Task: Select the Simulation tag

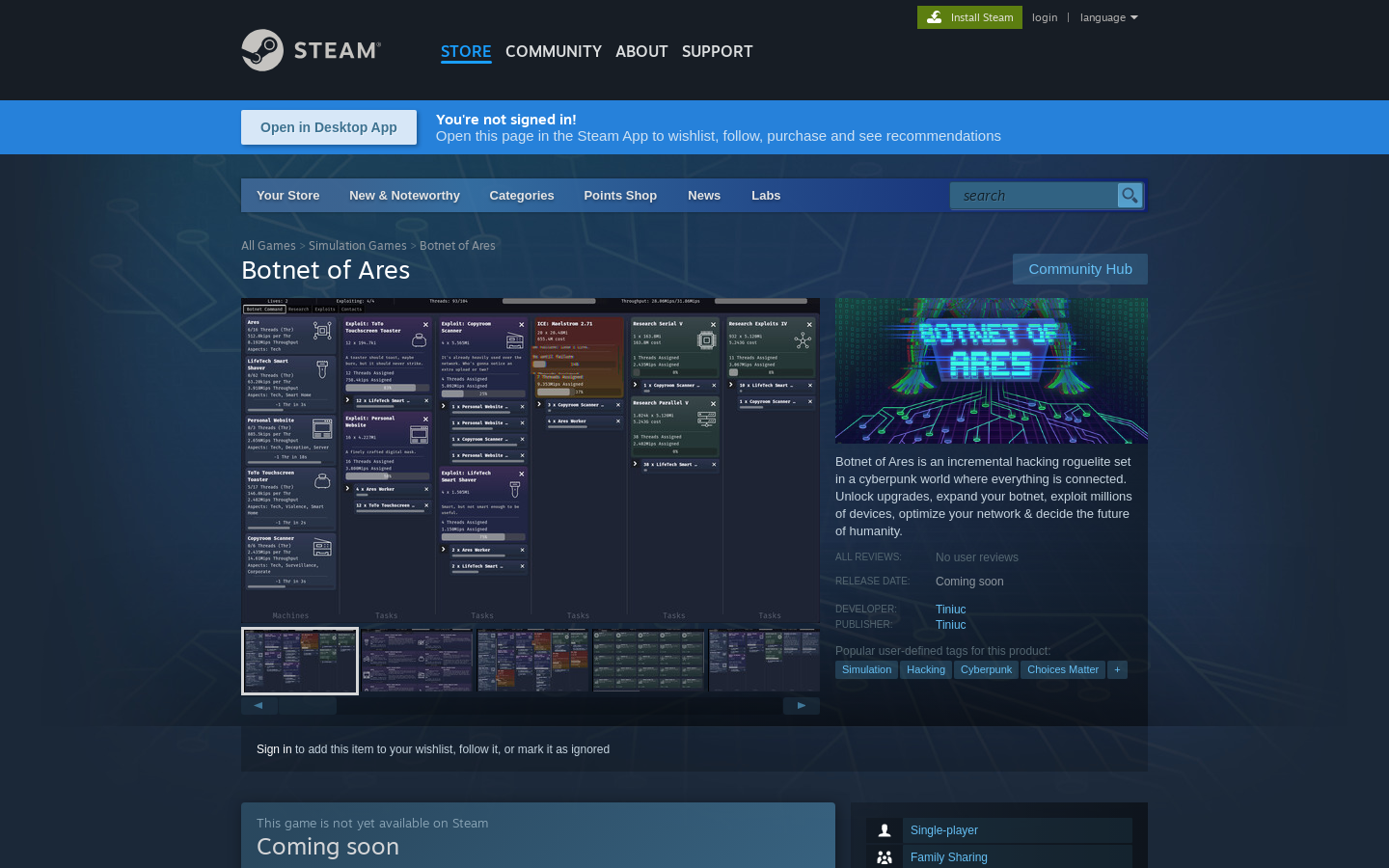Action: [866, 669]
